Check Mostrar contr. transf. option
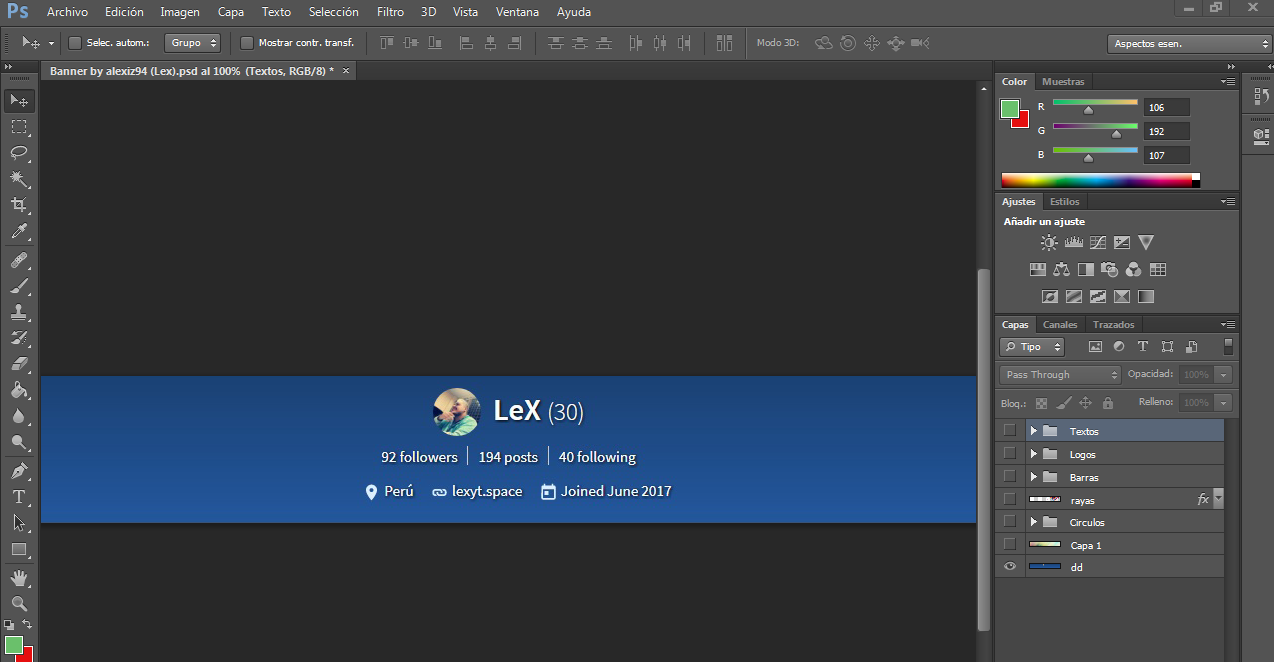 tap(247, 43)
